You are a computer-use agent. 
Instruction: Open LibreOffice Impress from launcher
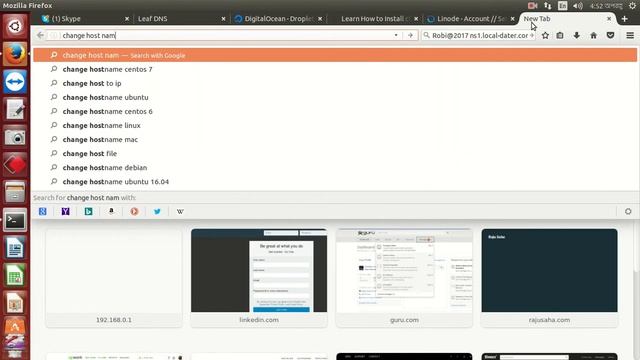(15, 304)
